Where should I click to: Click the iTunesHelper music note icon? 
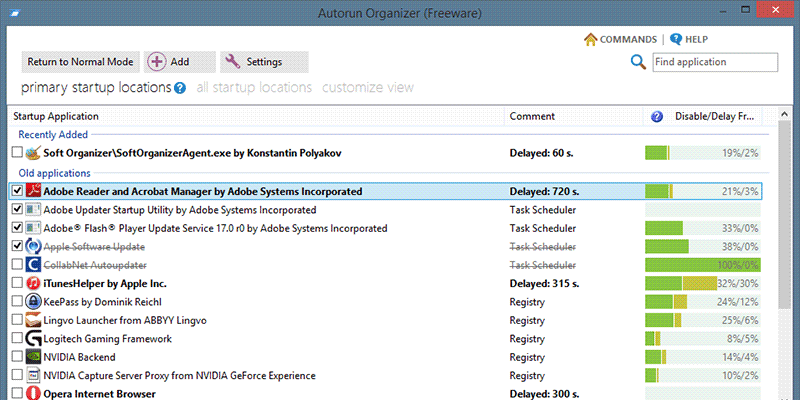[x=32, y=283]
